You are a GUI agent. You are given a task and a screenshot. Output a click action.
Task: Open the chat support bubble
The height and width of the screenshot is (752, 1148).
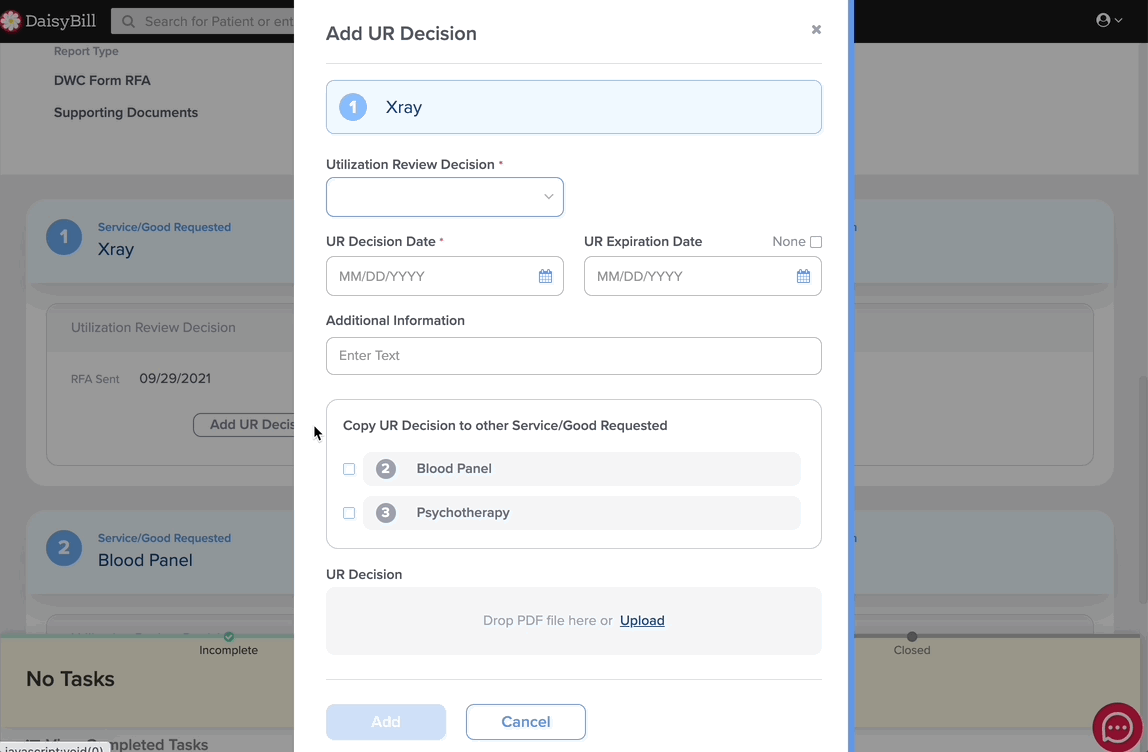1117,728
